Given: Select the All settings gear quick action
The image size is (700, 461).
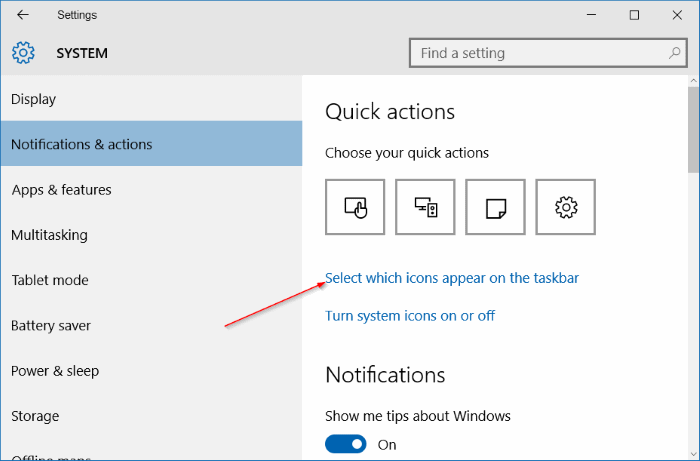Looking at the screenshot, I should [x=566, y=207].
